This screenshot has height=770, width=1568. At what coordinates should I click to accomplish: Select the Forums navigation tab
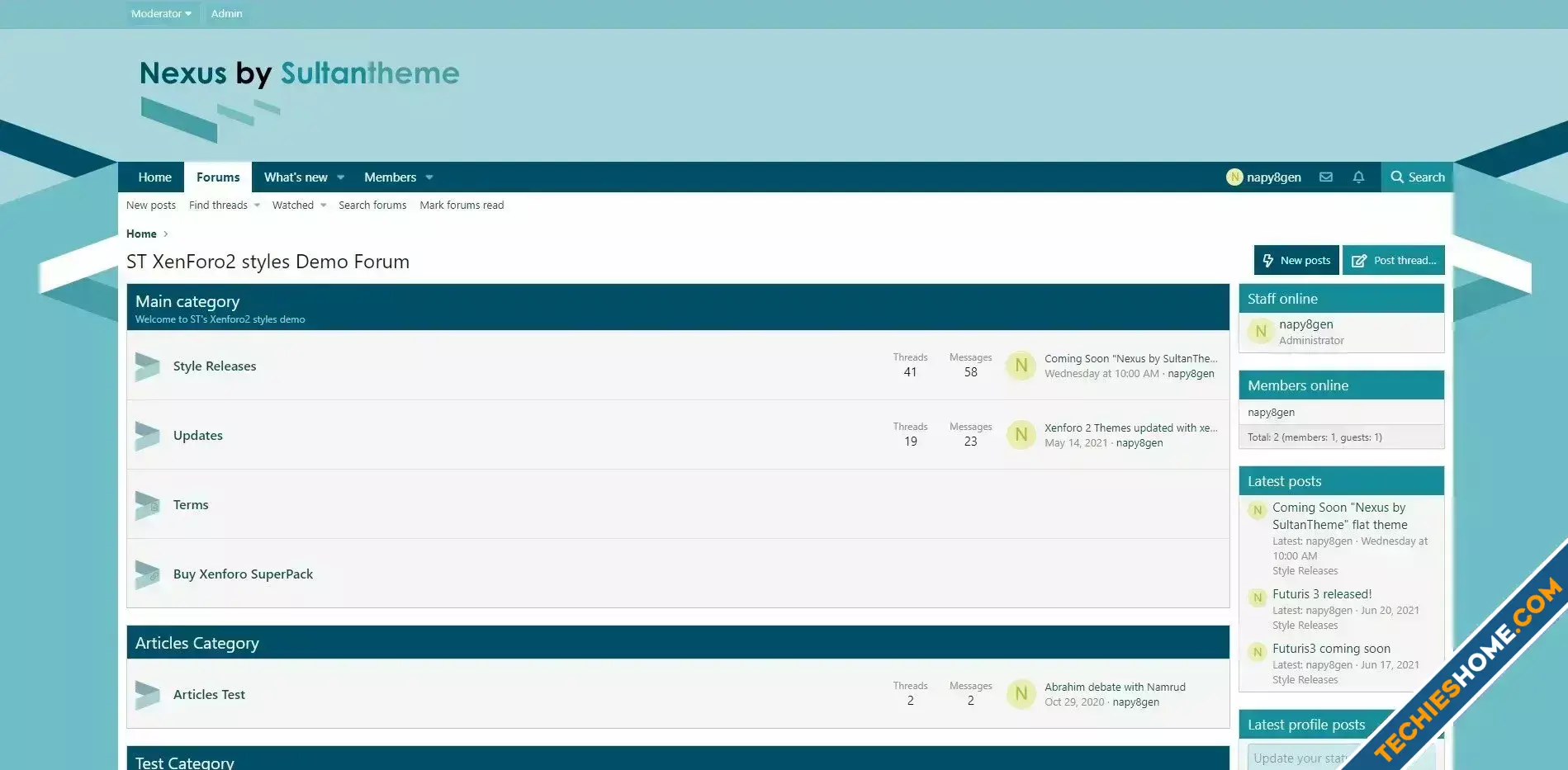pyautogui.click(x=218, y=177)
